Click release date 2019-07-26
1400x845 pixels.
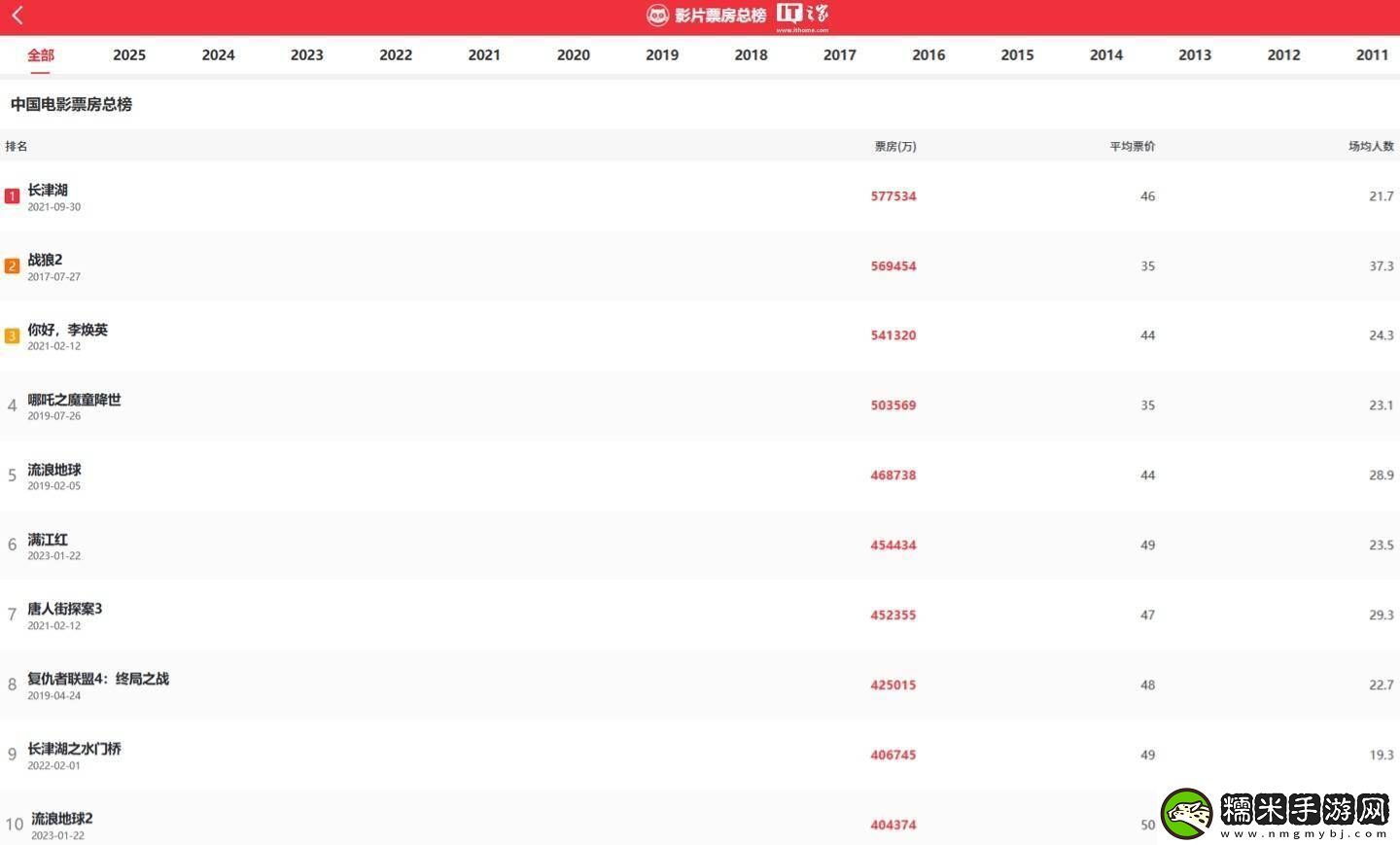[x=54, y=416]
